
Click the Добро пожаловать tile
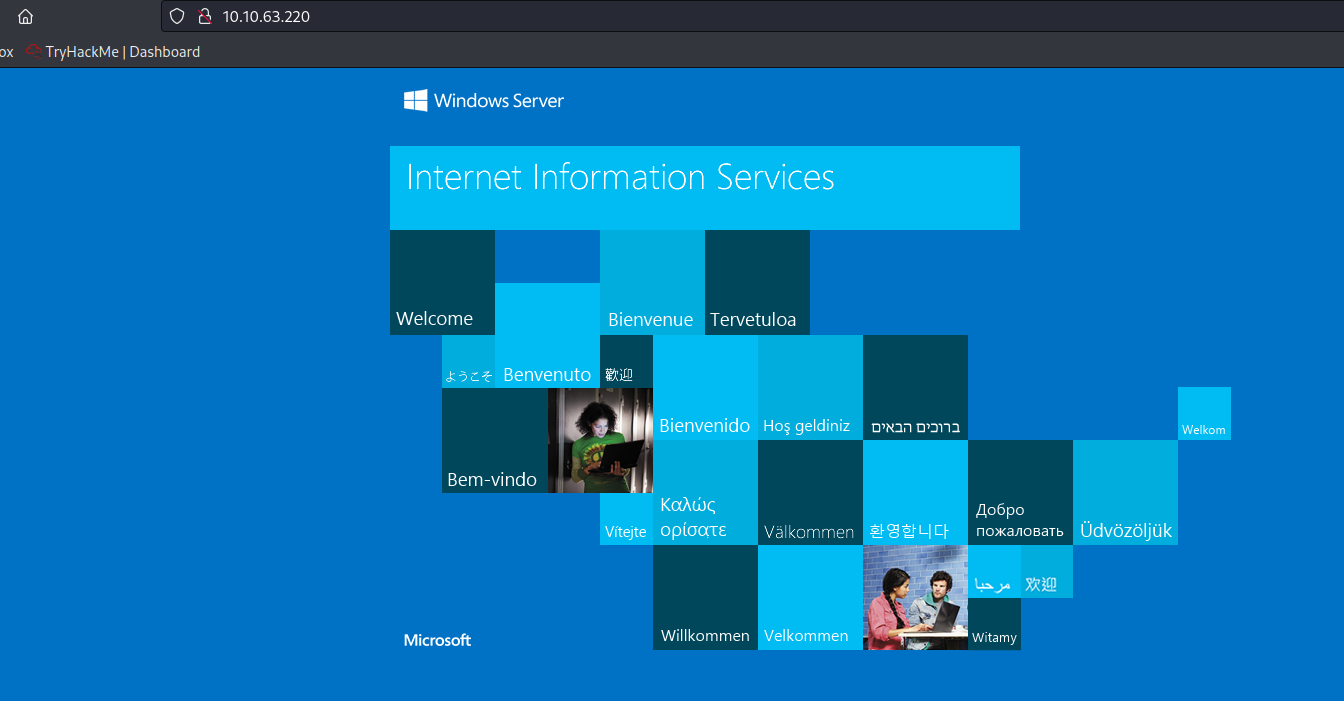point(1020,492)
